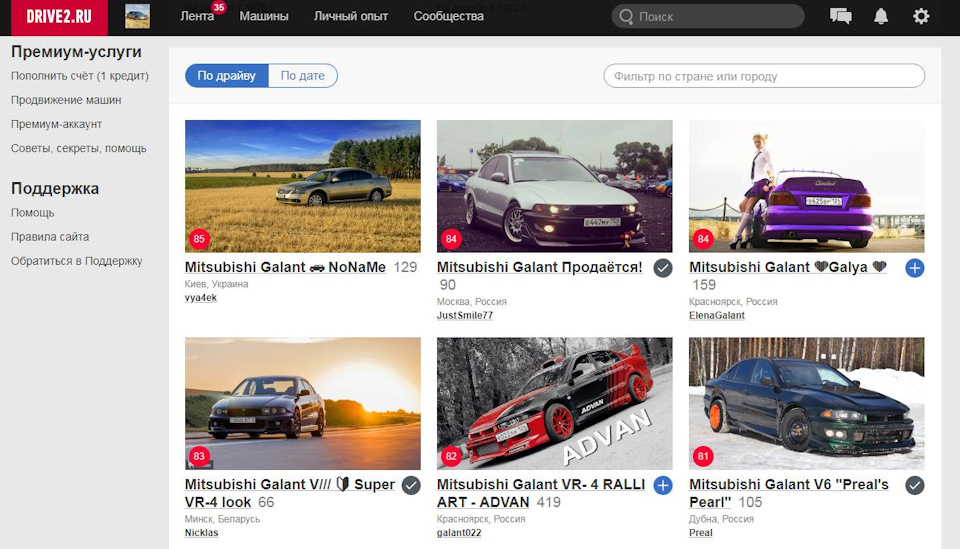Click the 35 notification badge on Лента
960x549 pixels.
click(x=219, y=7)
